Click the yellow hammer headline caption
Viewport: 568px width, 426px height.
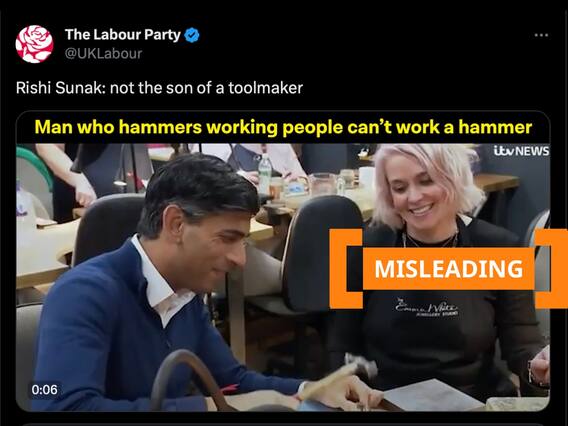283,128
